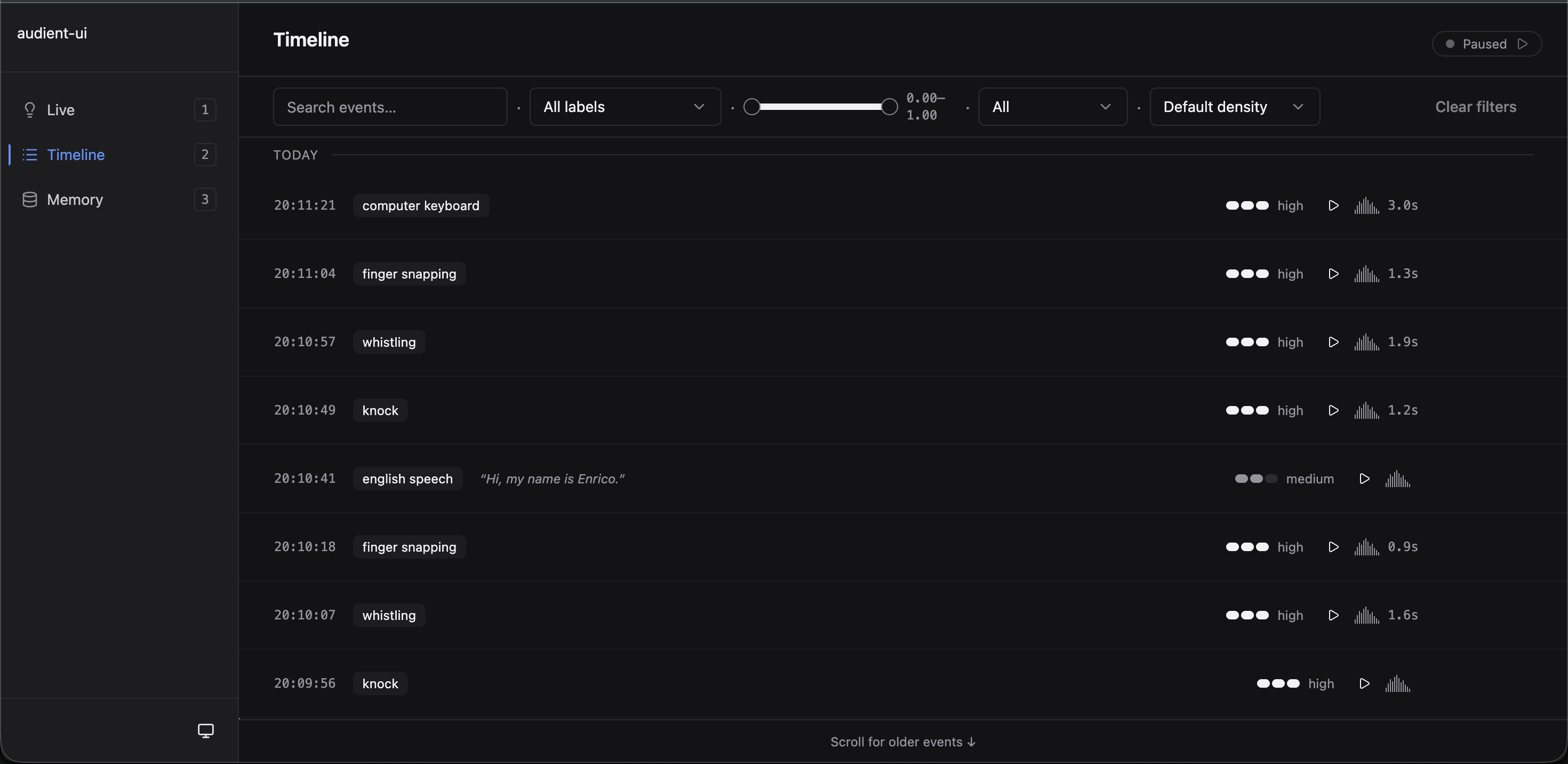Click the right confidence slider handle

(889, 107)
